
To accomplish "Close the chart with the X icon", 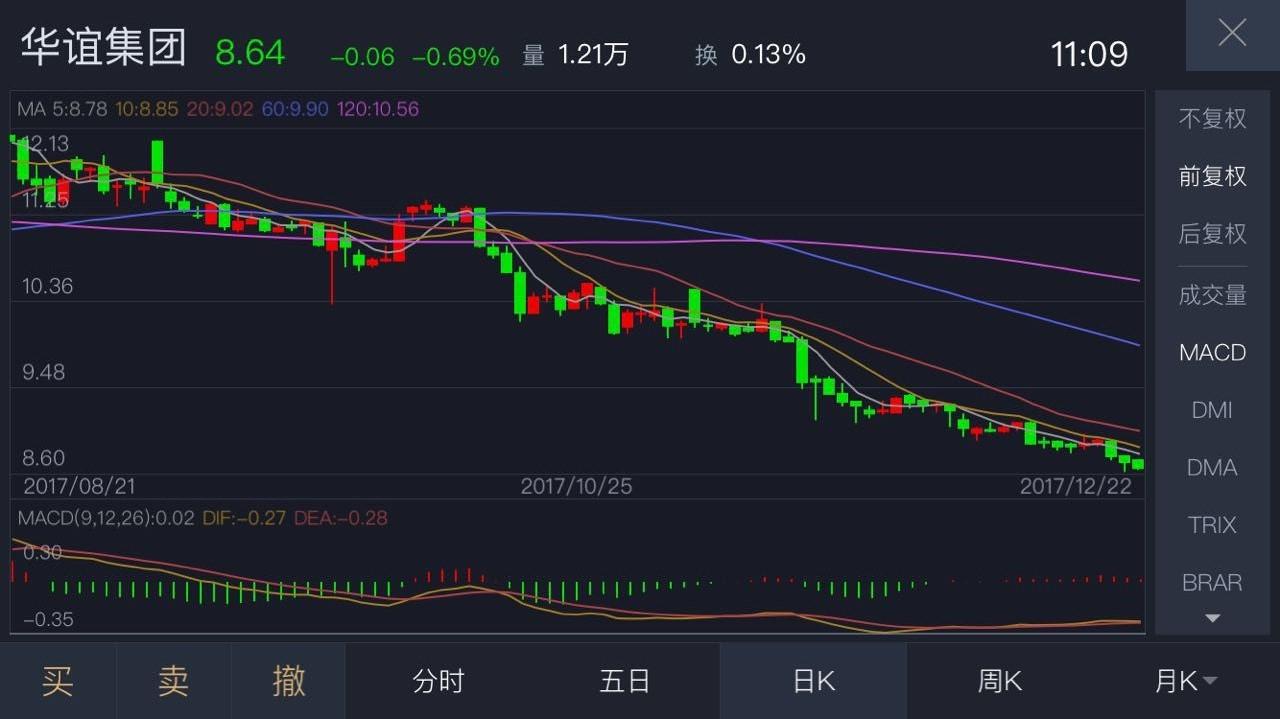I will coord(1232,33).
